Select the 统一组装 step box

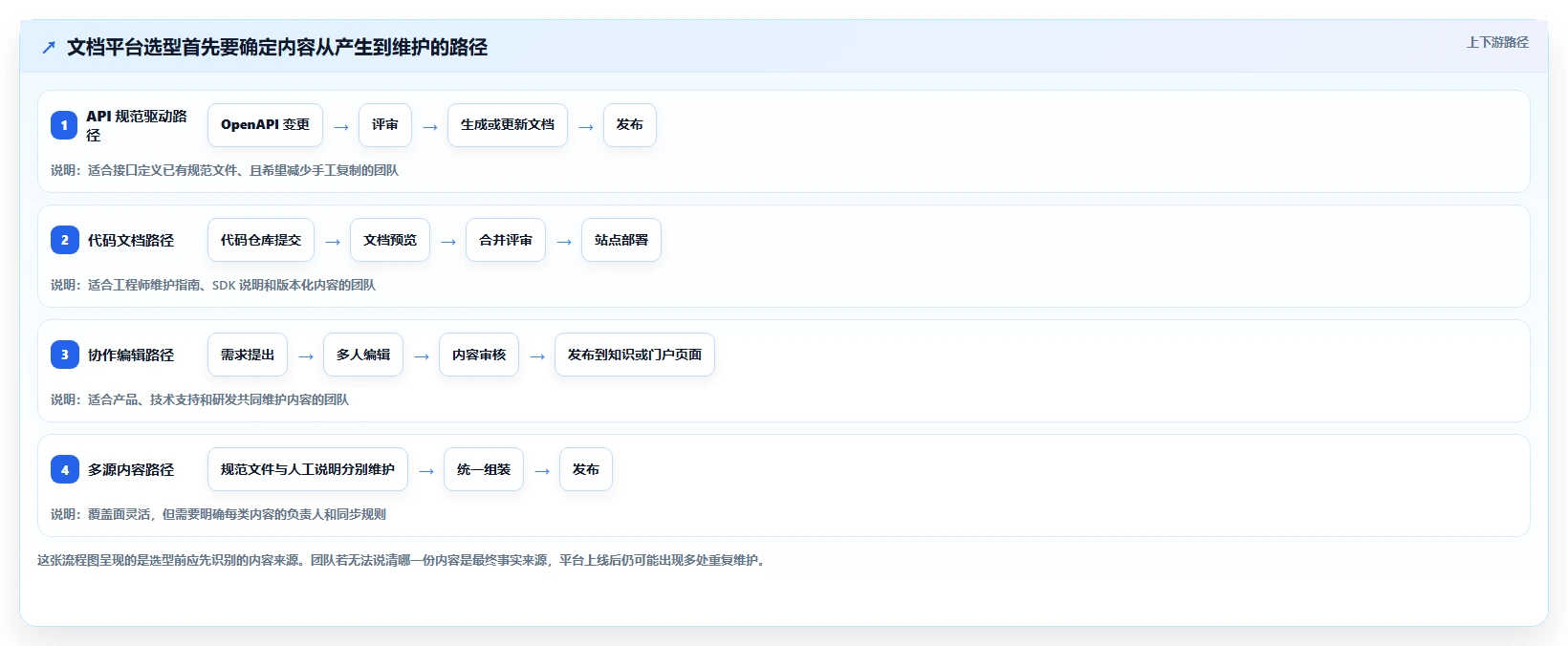tap(484, 469)
